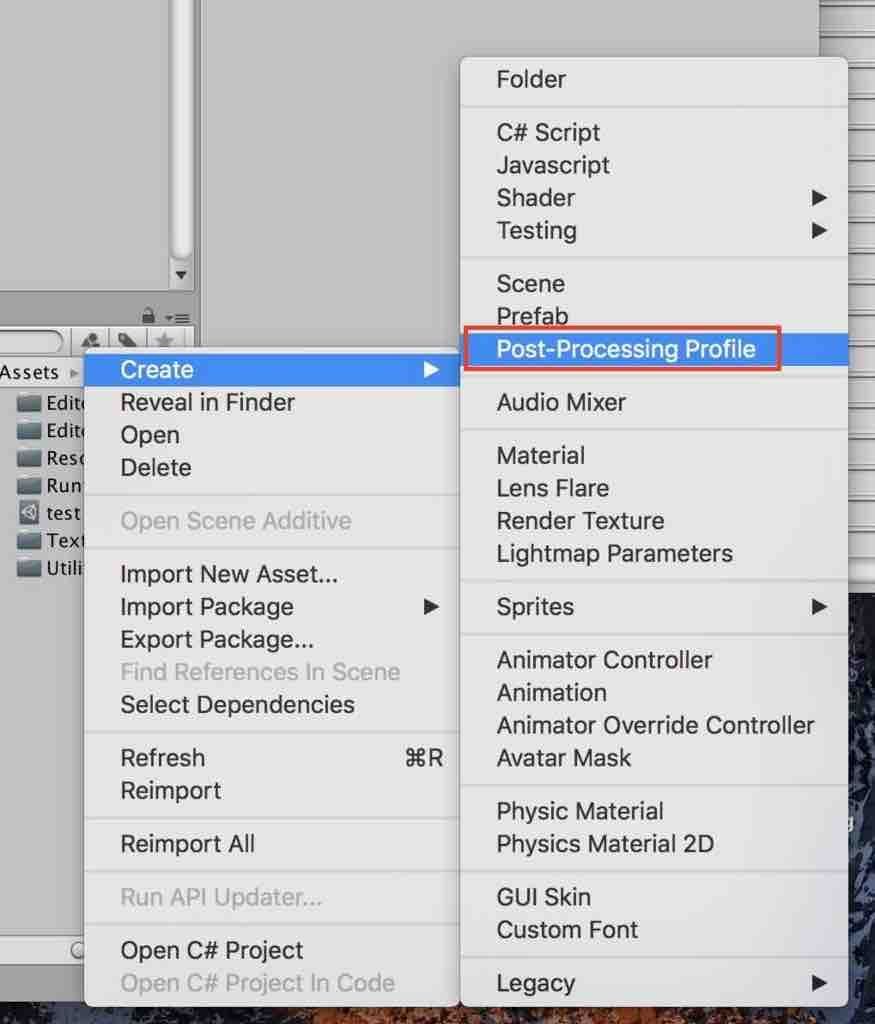Create a GUI Skin
Screen dimensions: 875x1024
click(x=654, y=897)
